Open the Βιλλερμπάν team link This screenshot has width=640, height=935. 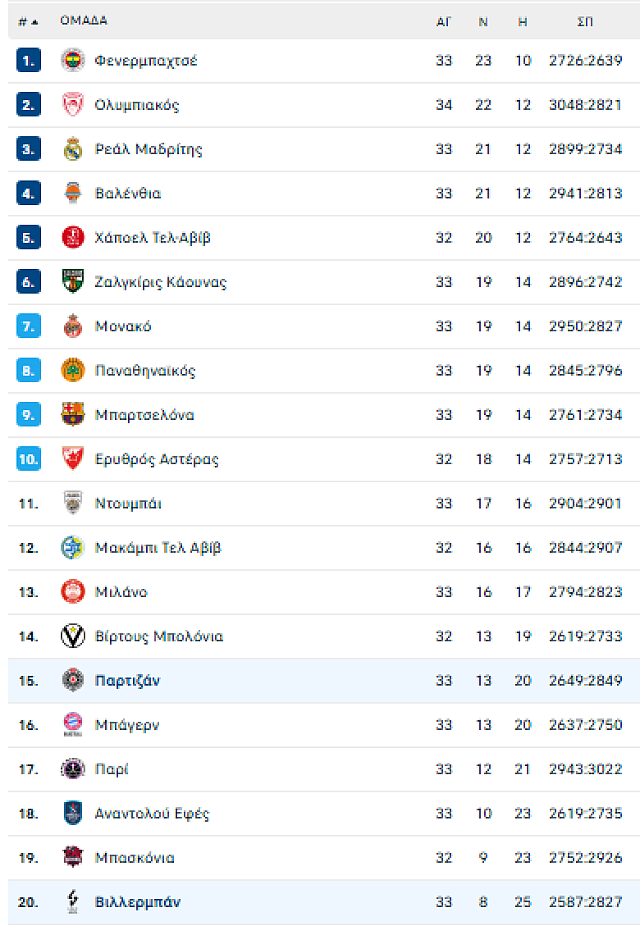(x=137, y=902)
